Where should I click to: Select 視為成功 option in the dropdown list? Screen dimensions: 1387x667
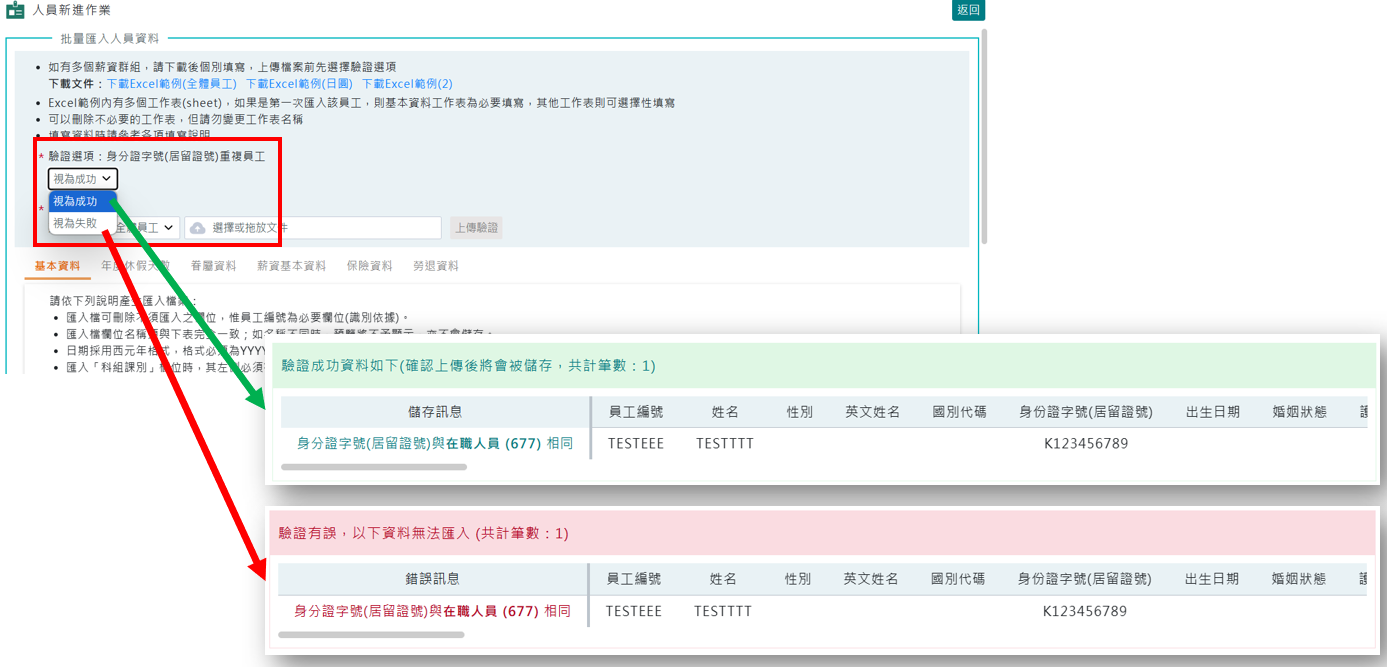[76, 201]
